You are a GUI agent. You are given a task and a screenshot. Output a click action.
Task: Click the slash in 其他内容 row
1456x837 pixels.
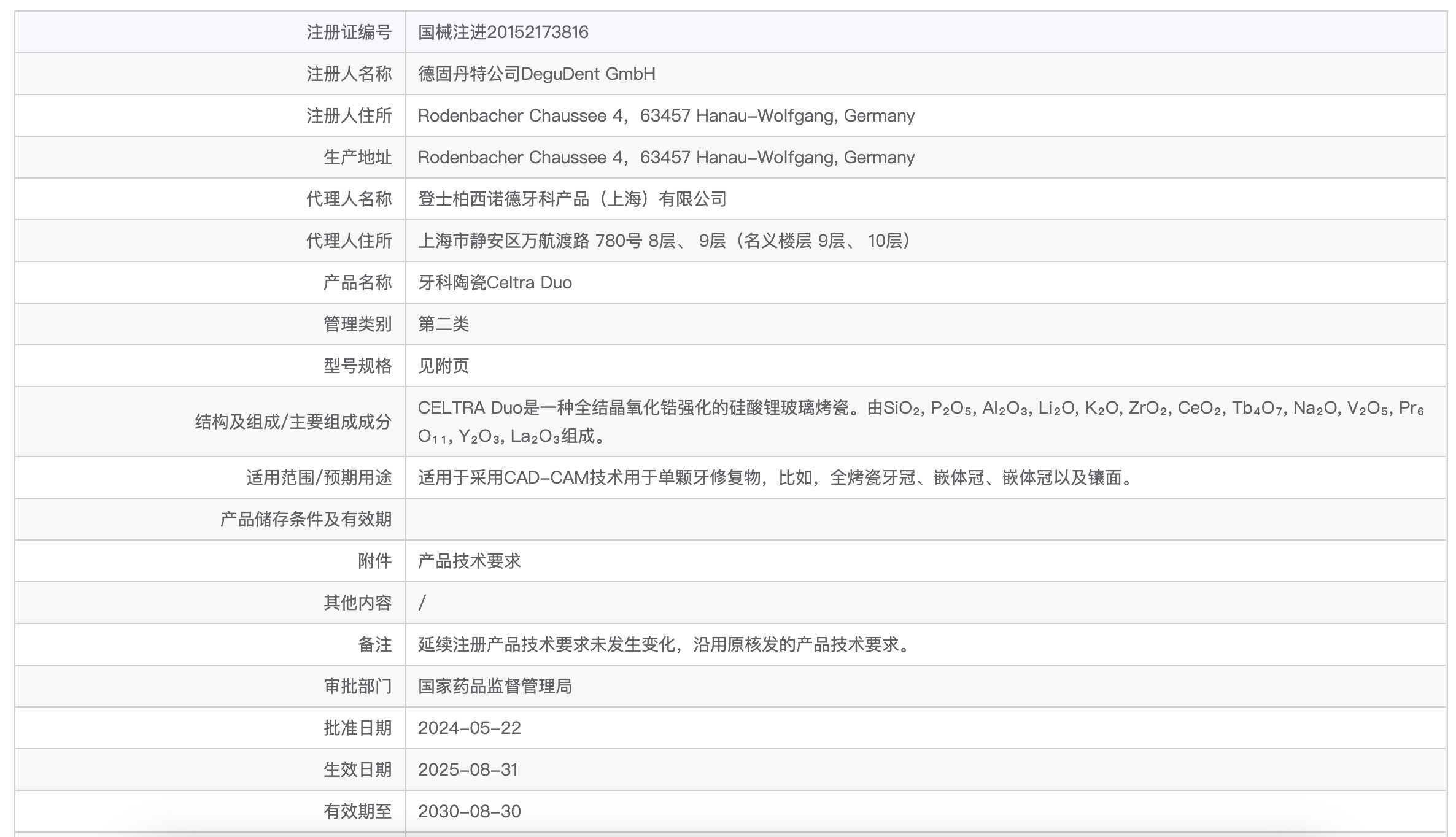click(x=422, y=603)
